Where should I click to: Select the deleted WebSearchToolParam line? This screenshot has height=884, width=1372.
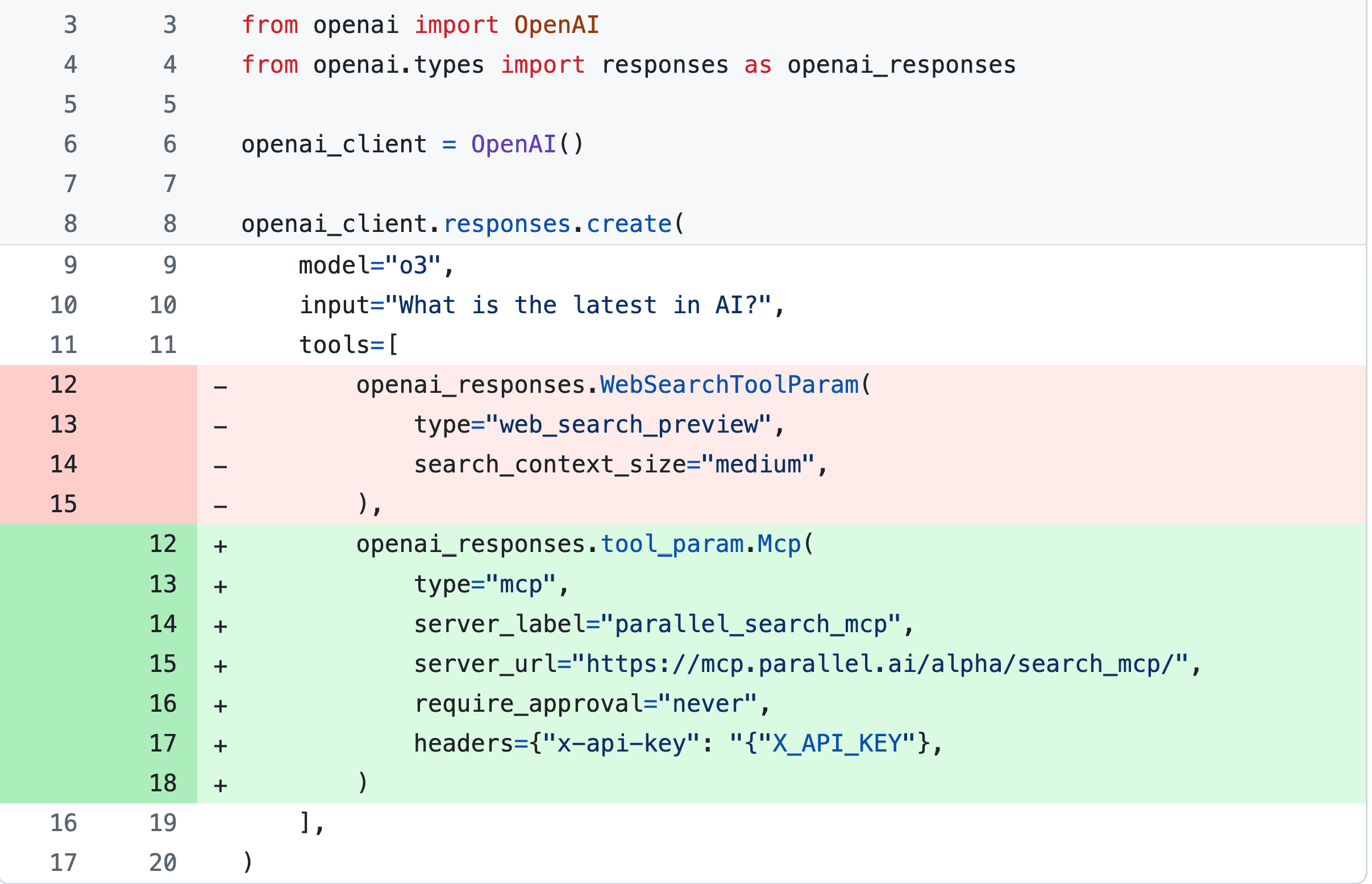(611, 385)
